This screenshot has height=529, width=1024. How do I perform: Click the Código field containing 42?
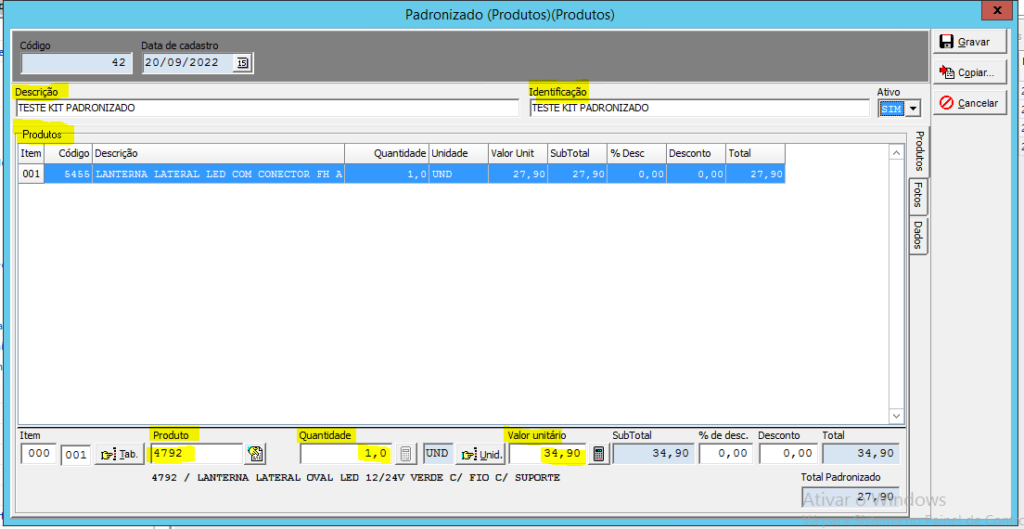pos(77,63)
